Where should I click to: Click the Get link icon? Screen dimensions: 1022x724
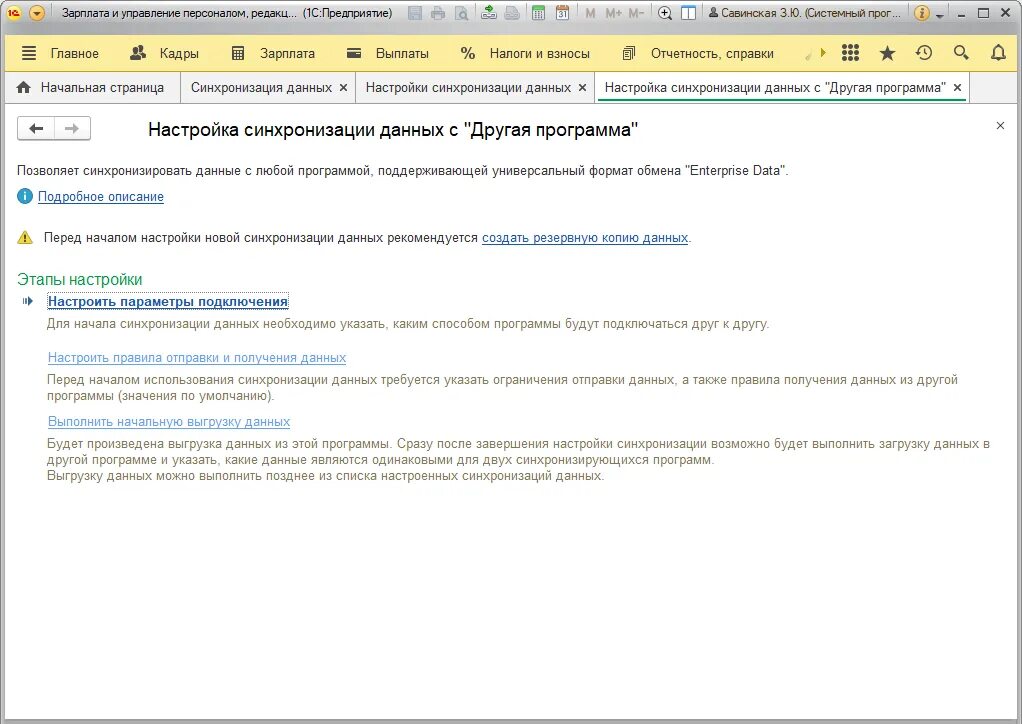pyautogui.click(x=489, y=12)
